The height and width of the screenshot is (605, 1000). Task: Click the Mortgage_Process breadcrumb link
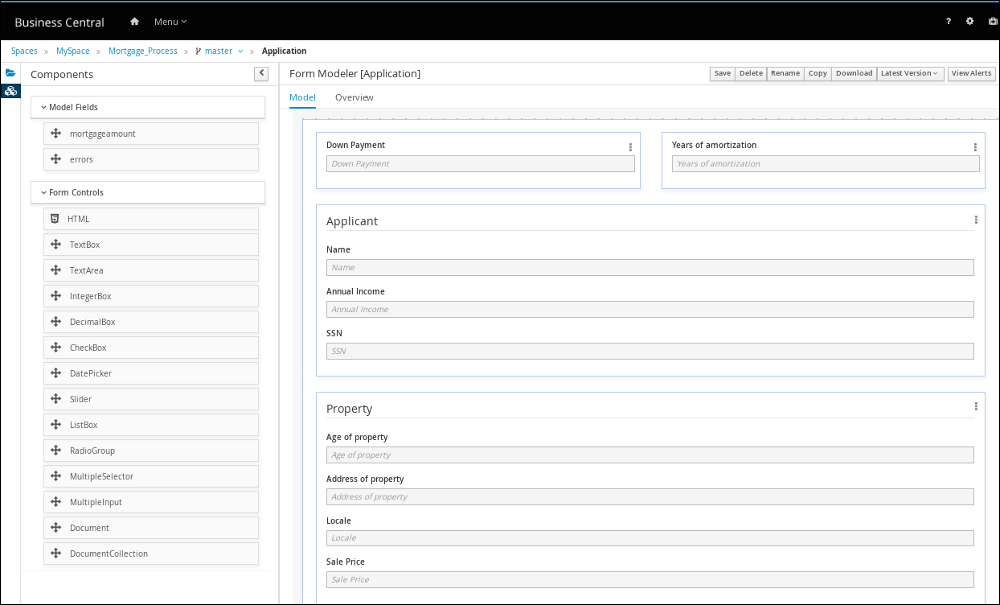click(x=142, y=51)
